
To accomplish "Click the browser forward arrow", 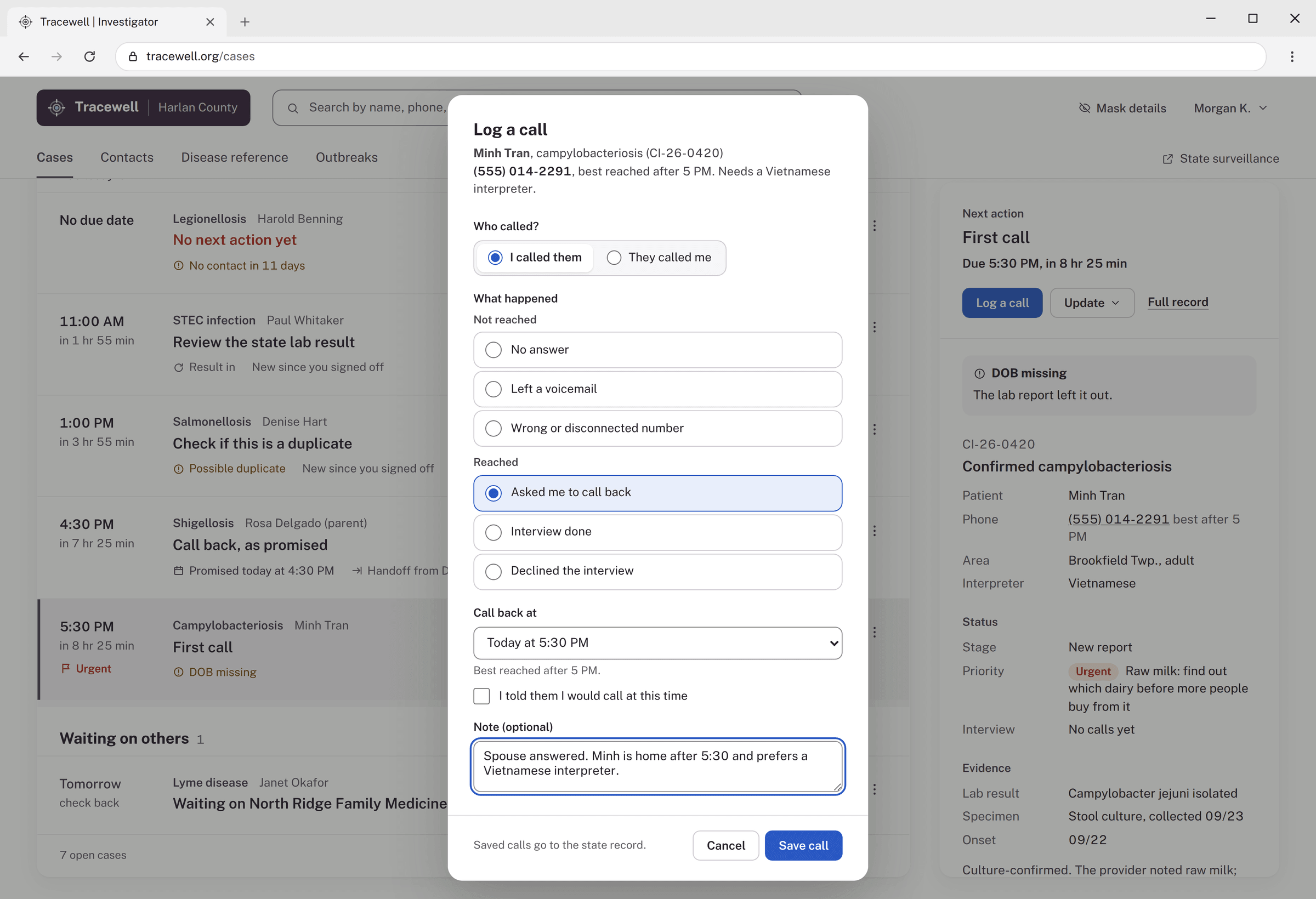I will [56, 56].
